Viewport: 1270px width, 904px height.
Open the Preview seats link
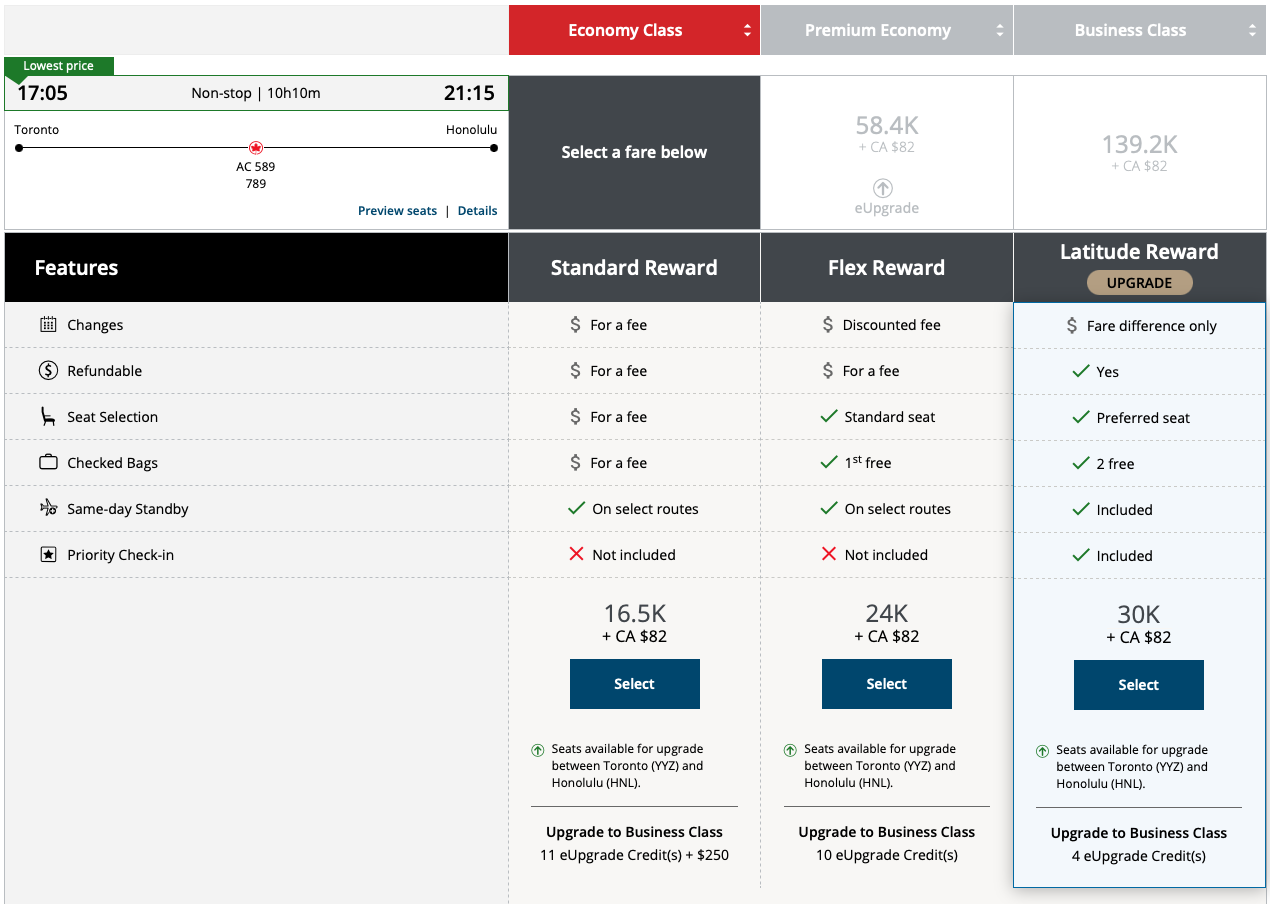tap(397, 211)
